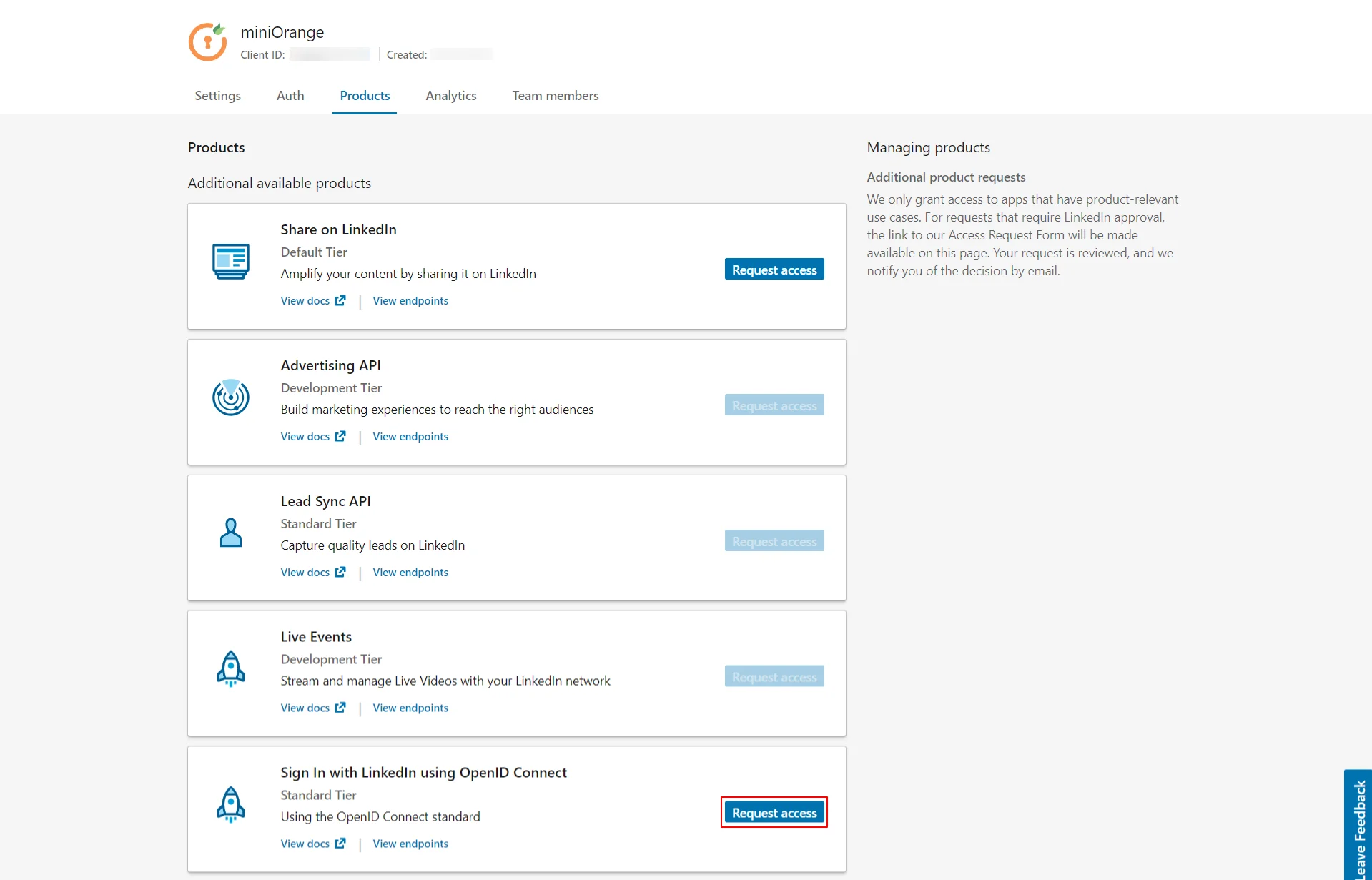
Task: Click Sign In with LinkedIn using OpenID Connect title
Action: point(423,773)
